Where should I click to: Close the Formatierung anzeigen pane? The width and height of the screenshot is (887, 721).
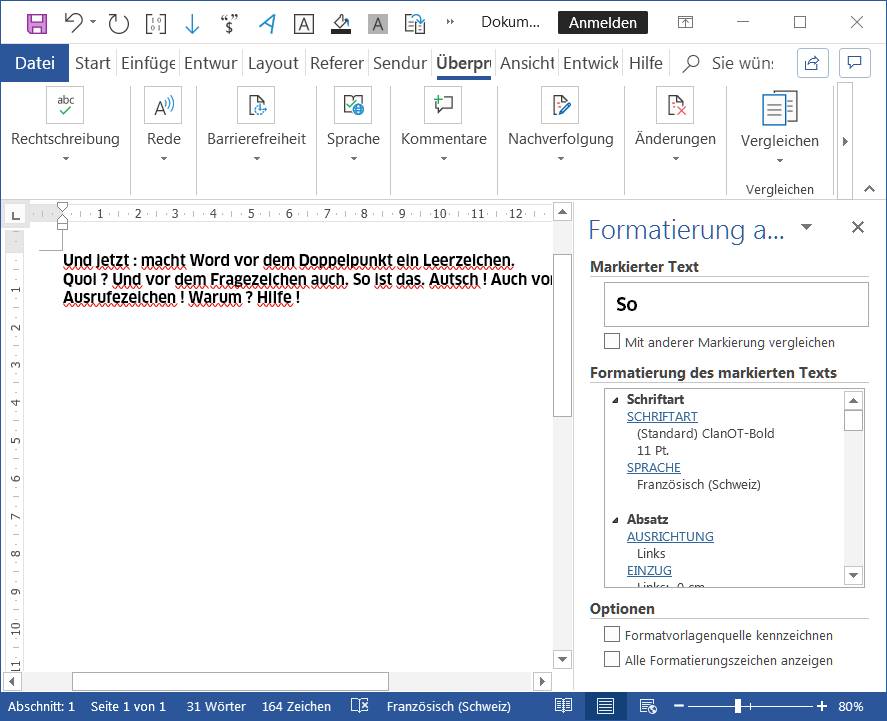(858, 227)
